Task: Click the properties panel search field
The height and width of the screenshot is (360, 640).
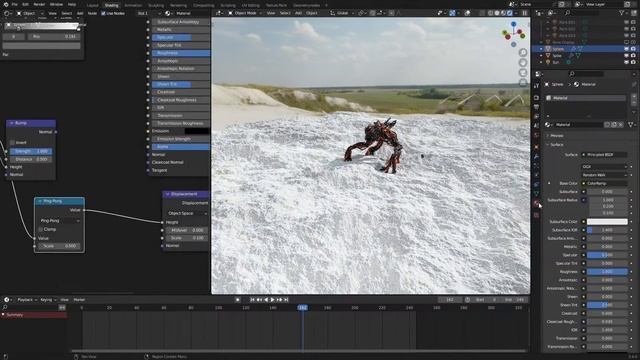Action: point(586,74)
